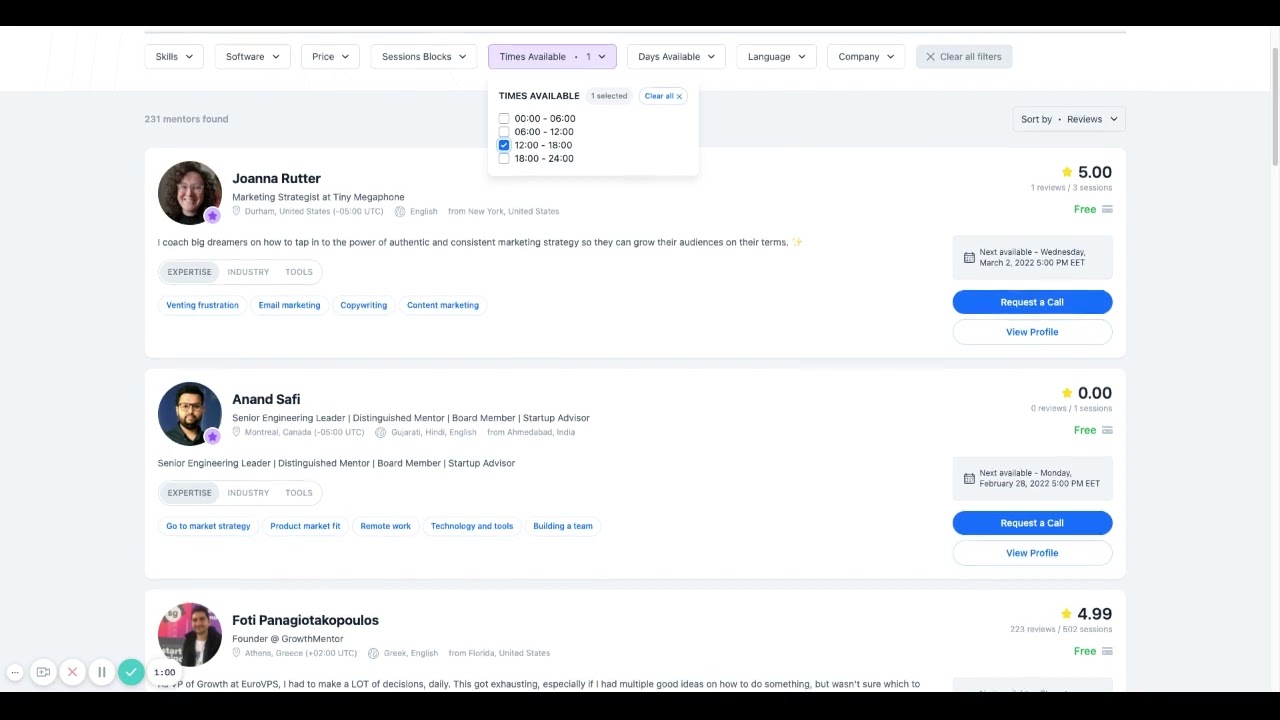Click the card icon beside Joanna's Free

pos(1107,210)
